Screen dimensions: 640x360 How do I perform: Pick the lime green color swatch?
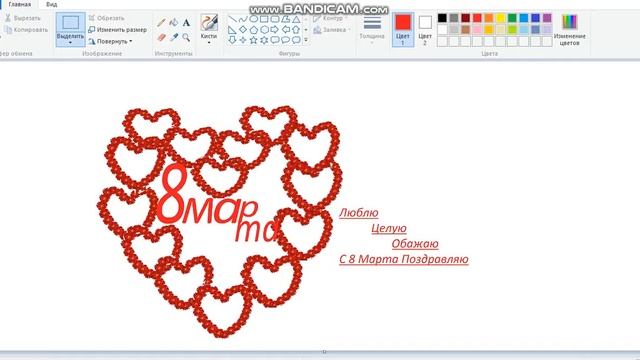pos(512,29)
